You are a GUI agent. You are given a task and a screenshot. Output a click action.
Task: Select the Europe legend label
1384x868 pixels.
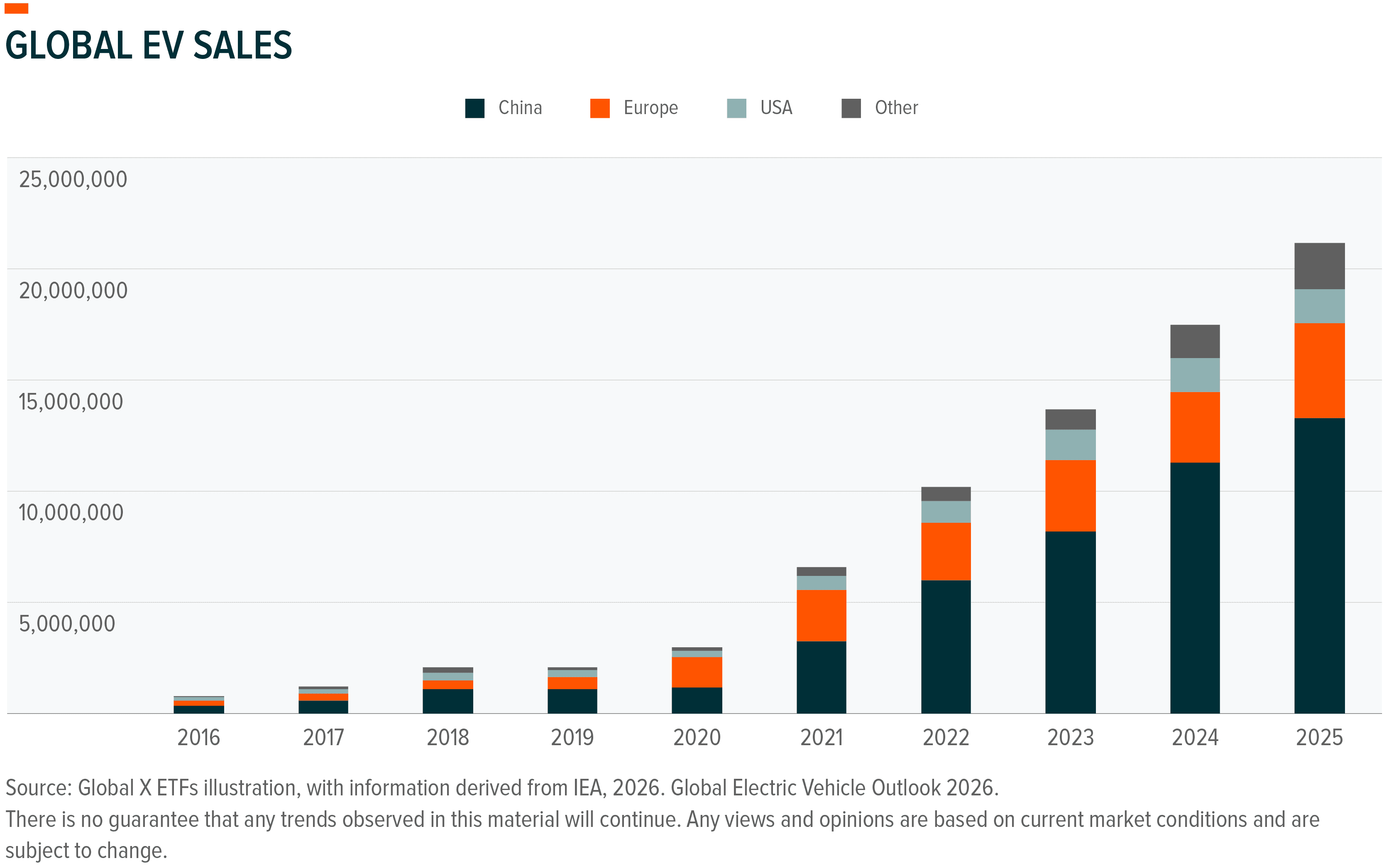[x=650, y=108]
